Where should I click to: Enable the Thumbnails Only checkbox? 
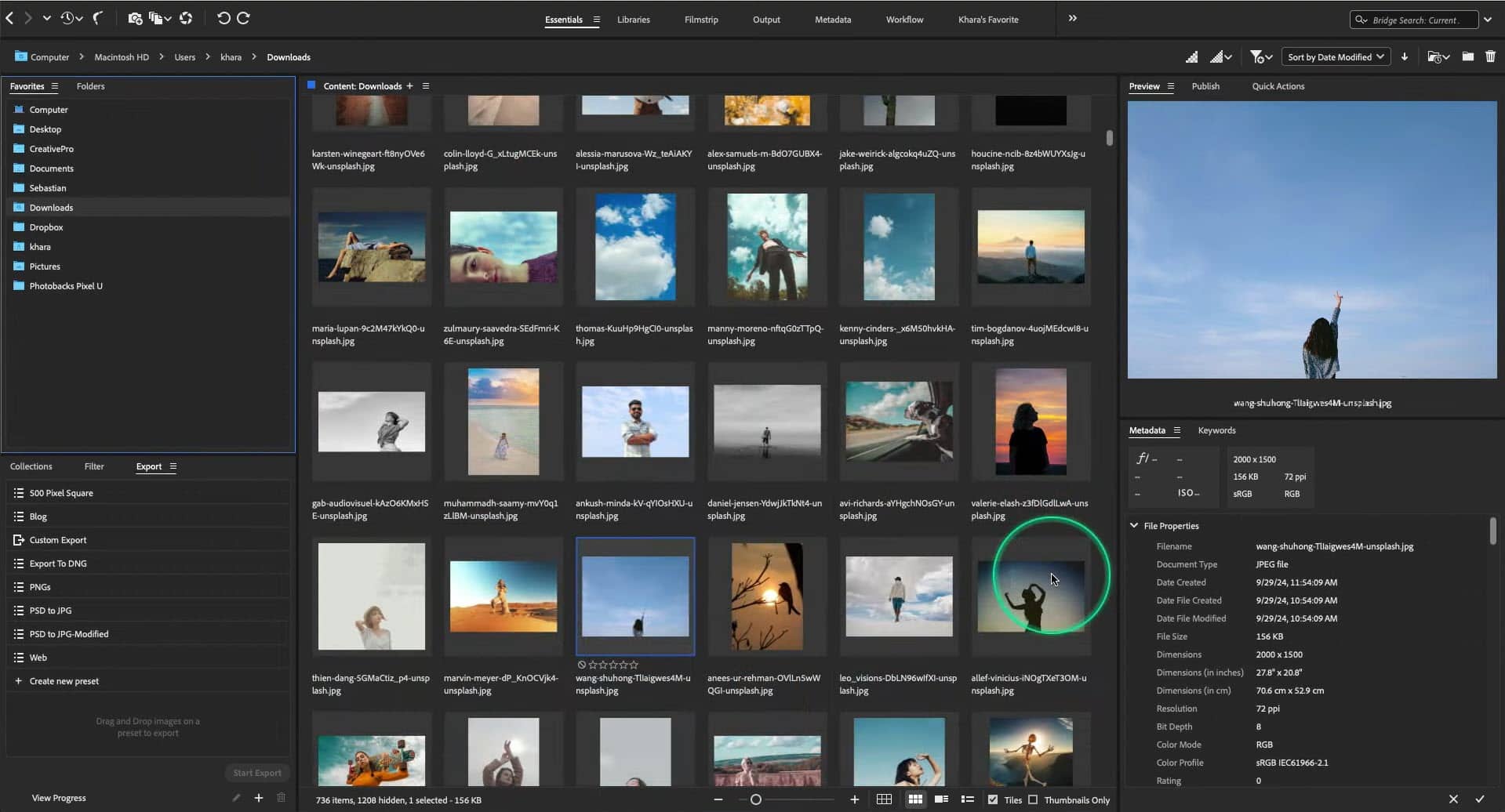pyautogui.click(x=1033, y=799)
